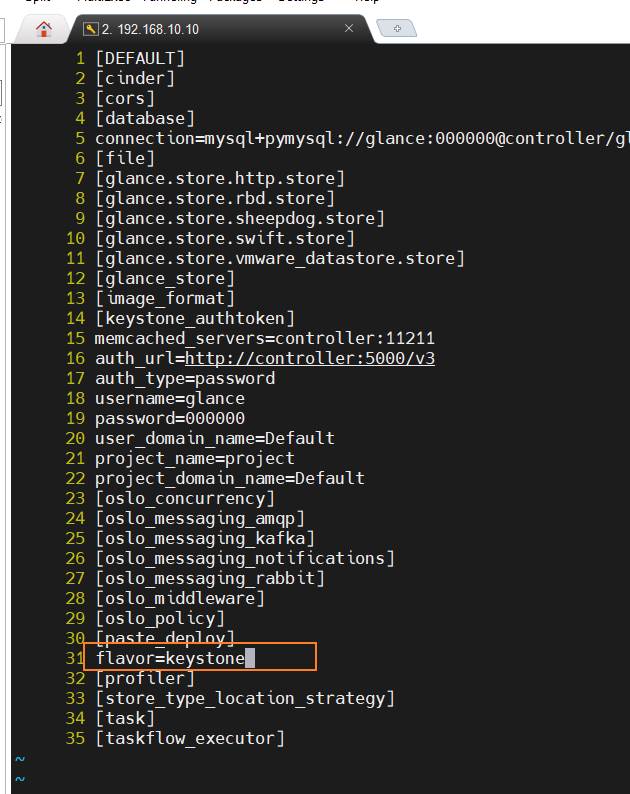Click the [oslo_concurrency] section line
This screenshot has height=794, width=630.
pos(185,498)
